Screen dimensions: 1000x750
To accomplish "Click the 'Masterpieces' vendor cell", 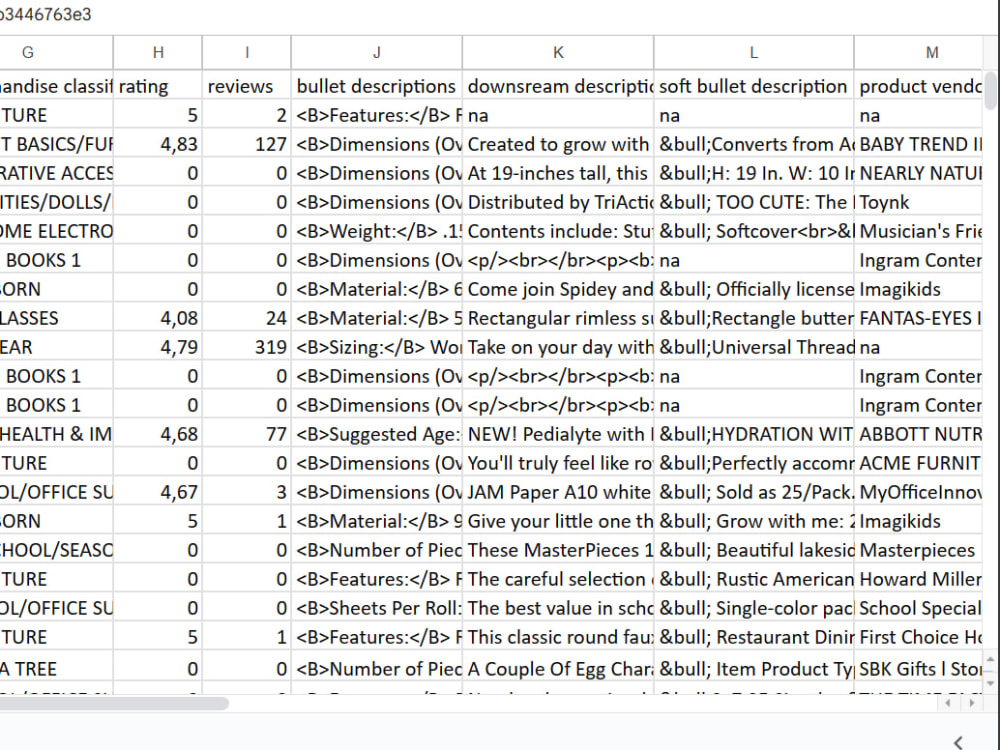I will point(918,550).
